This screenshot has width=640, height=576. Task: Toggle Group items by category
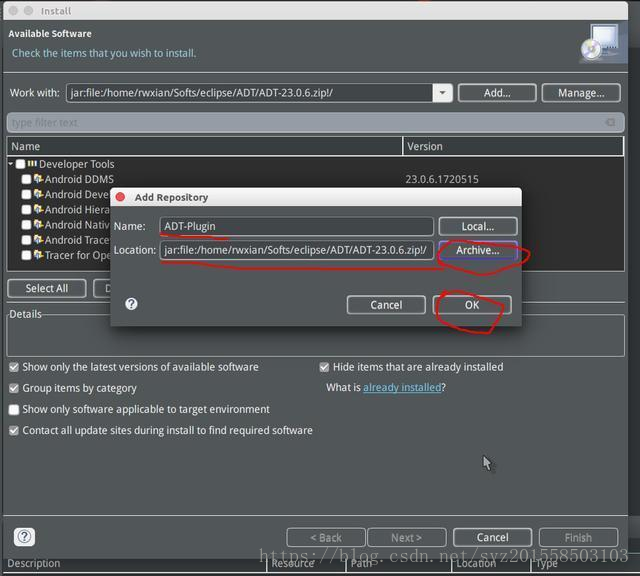click(x=14, y=388)
